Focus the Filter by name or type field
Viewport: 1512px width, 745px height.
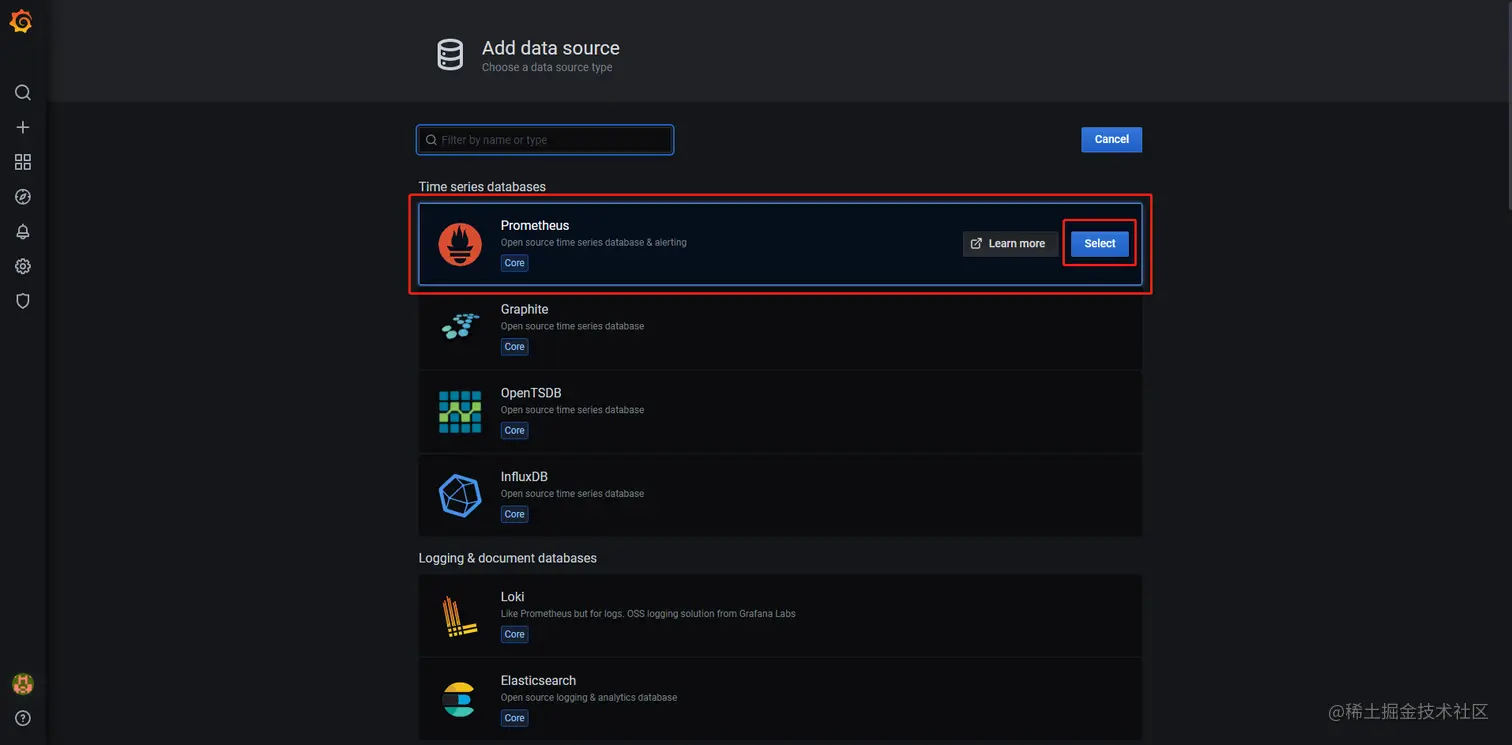(545, 140)
